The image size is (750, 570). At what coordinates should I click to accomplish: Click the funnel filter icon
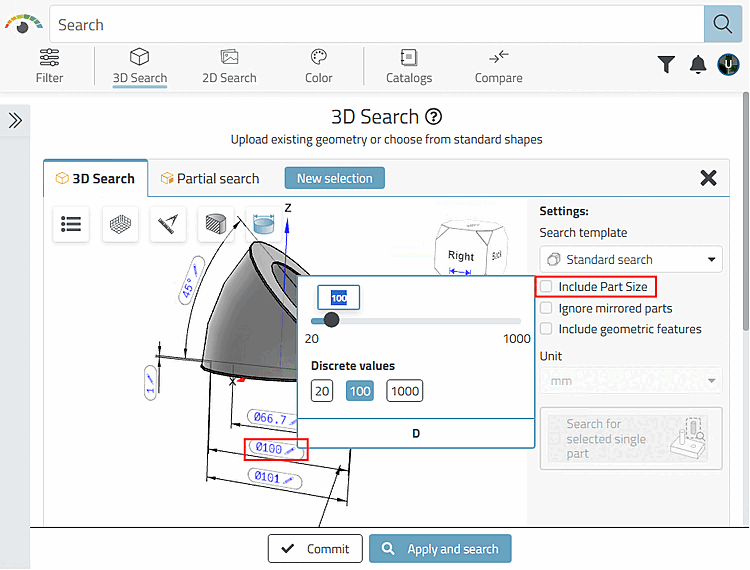click(666, 65)
